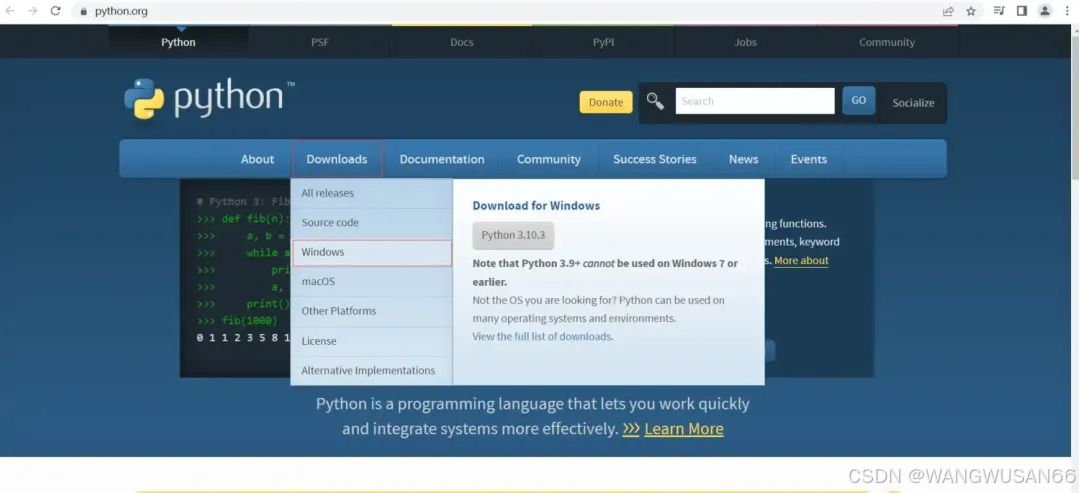The height and width of the screenshot is (493, 1080).
Task: Click the Search input field
Action: pos(755,101)
